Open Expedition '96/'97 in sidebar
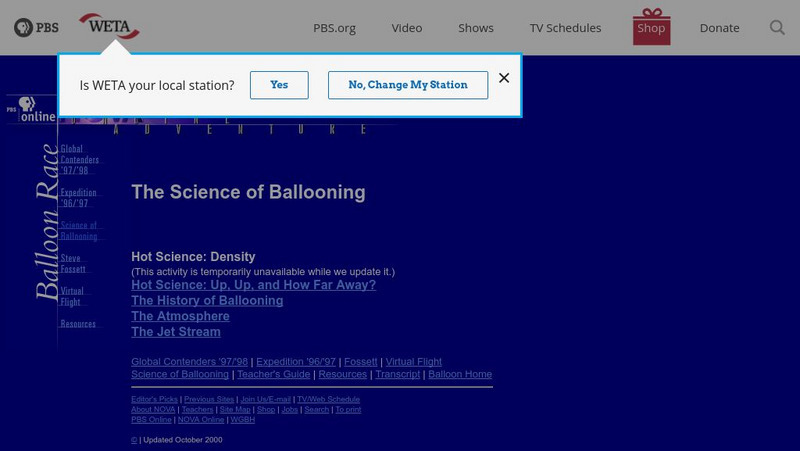 point(78,197)
